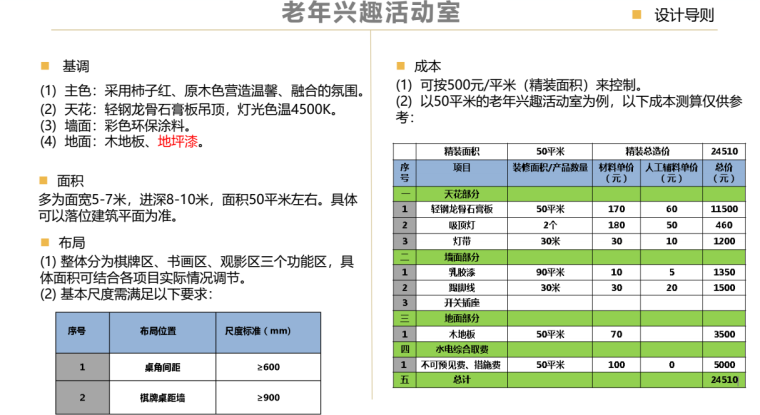This screenshot has width=760, height=415.
Task: Click the 棋牌桌距墙 table cell
Action: click(x=158, y=398)
